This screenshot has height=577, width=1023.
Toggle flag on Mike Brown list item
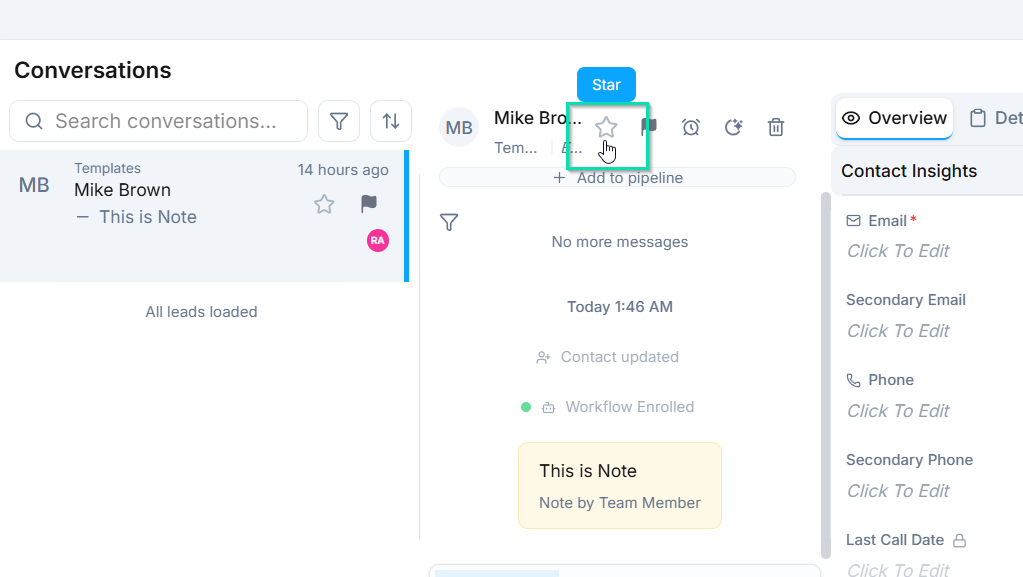(x=369, y=204)
